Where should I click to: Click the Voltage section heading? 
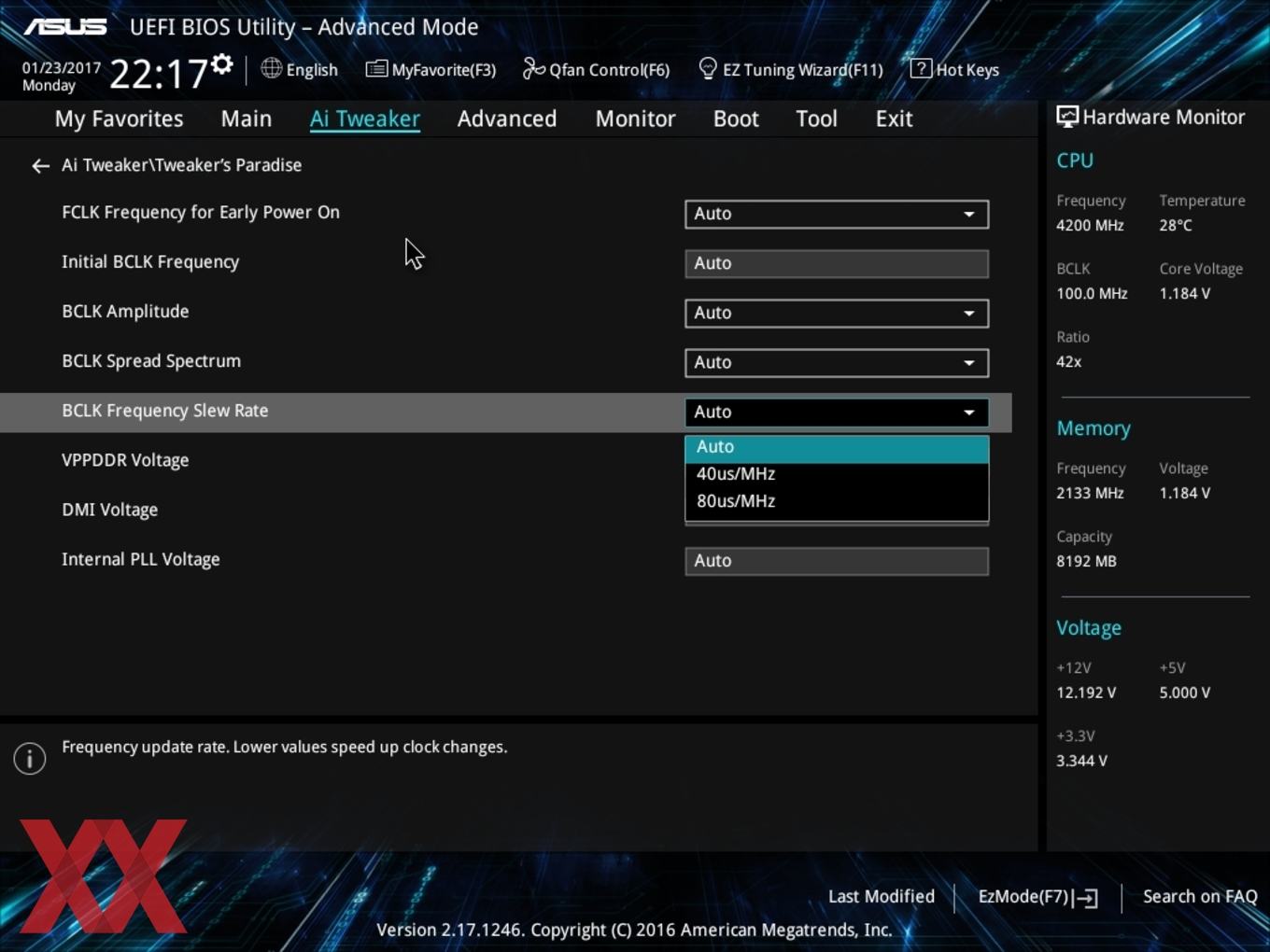pyautogui.click(x=1089, y=628)
